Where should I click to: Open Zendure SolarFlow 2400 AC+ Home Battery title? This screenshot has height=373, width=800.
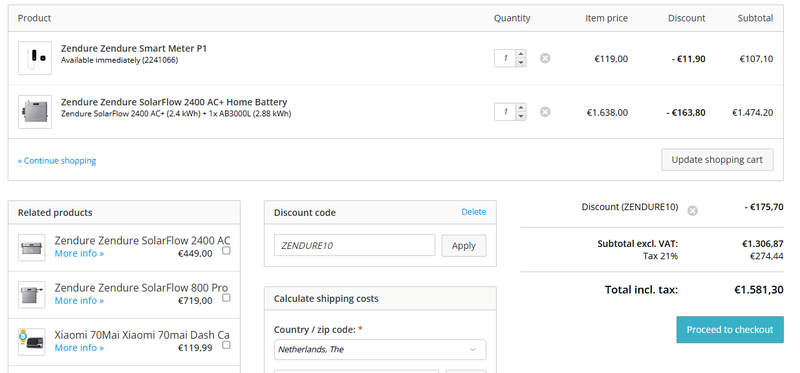pyautogui.click(x=174, y=102)
